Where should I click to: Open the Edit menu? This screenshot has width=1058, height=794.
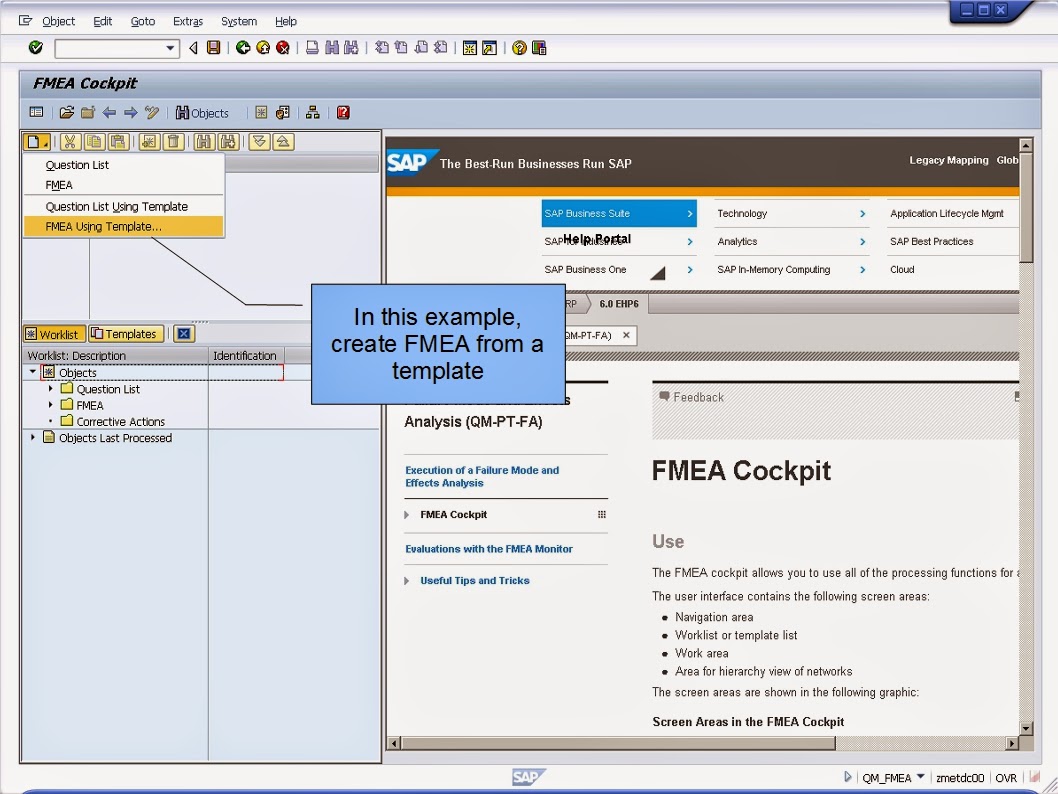point(103,21)
